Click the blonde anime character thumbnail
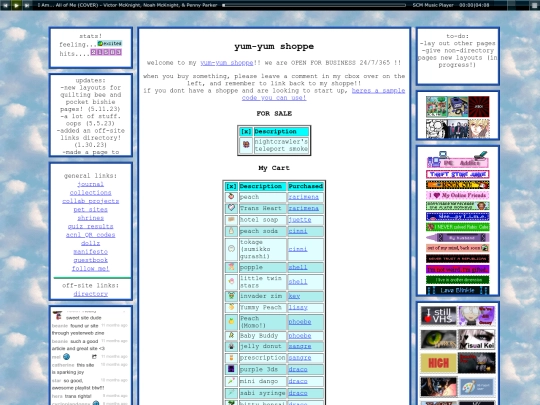The image size is (540, 405). tap(479, 128)
